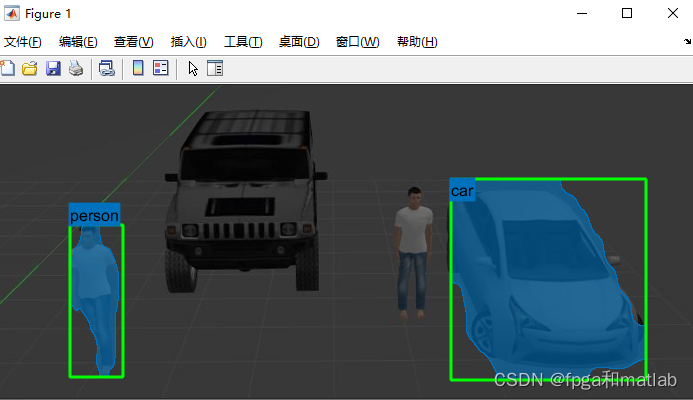
Task: Open a file with the folder icon
Action: [30, 69]
